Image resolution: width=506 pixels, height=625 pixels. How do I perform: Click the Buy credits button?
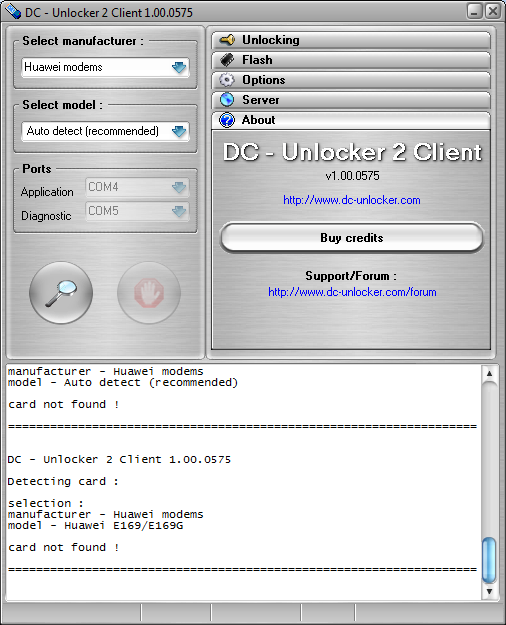(x=352, y=238)
